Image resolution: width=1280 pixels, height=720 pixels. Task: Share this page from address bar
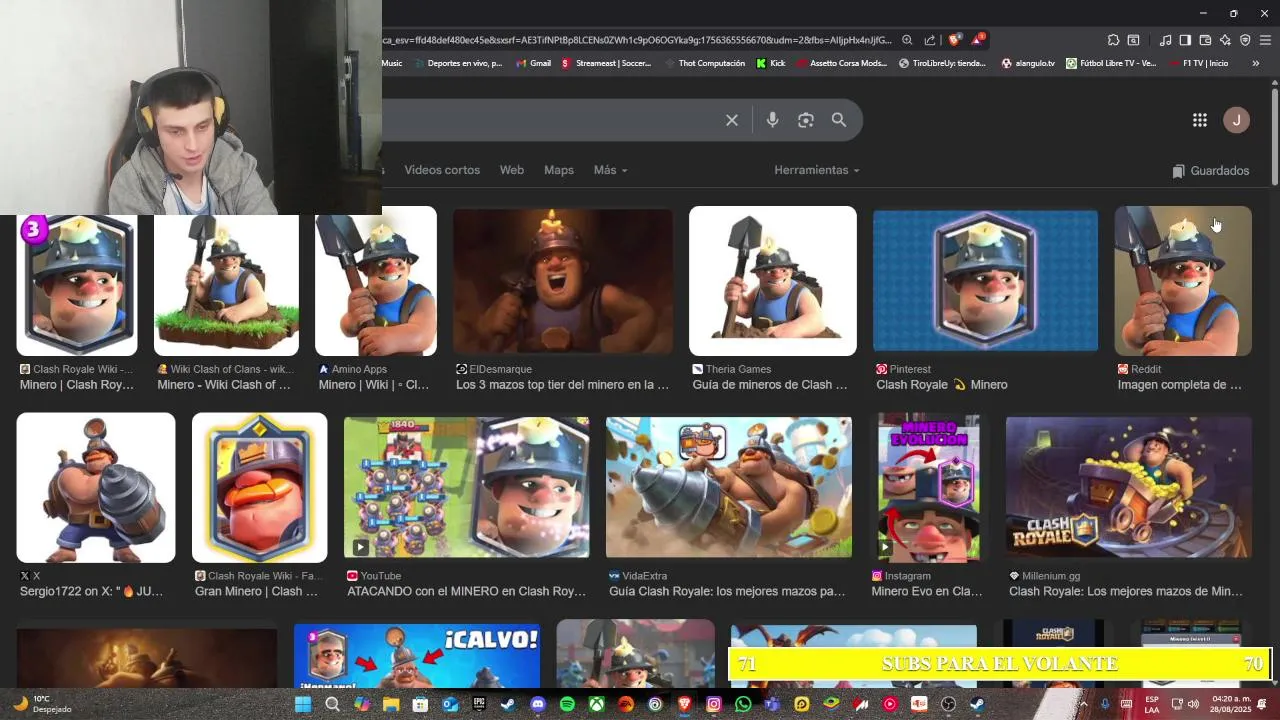coord(930,40)
